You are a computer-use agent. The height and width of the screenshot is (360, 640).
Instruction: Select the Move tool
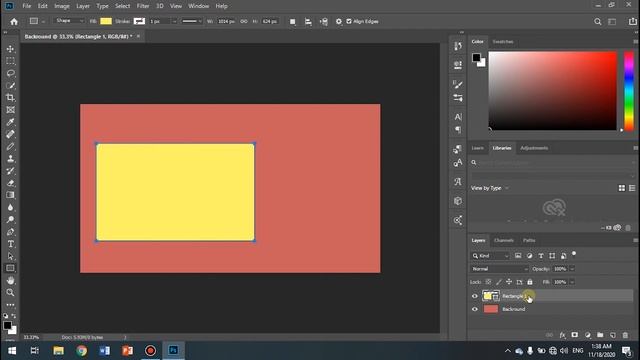coord(11,49)
